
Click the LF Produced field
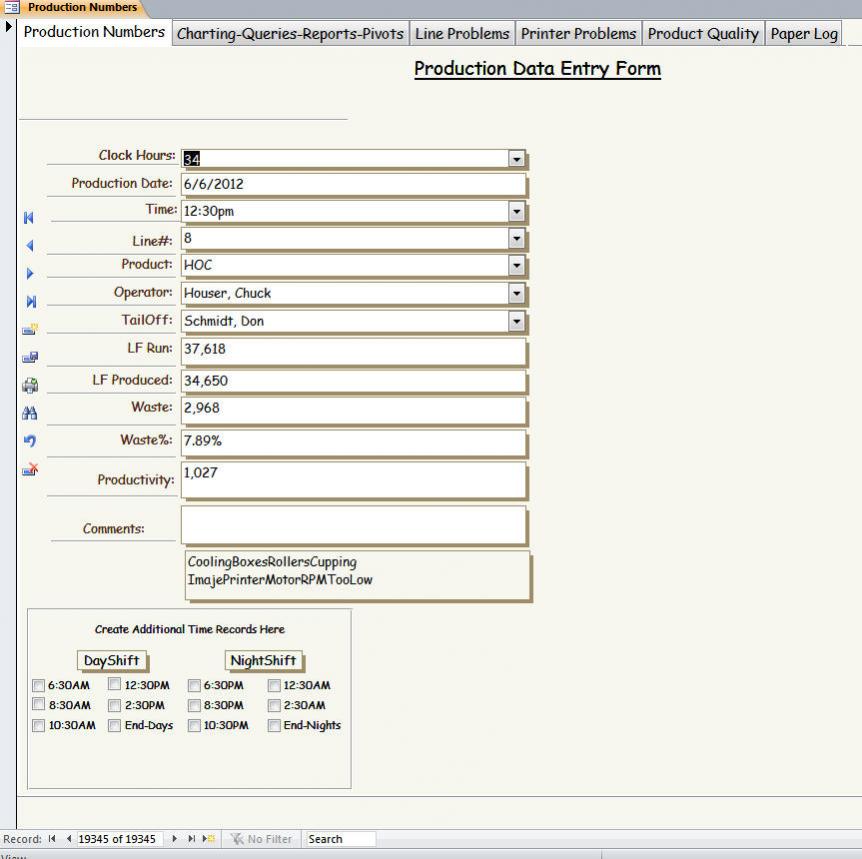pyautogui.click(x=353, y=381)
